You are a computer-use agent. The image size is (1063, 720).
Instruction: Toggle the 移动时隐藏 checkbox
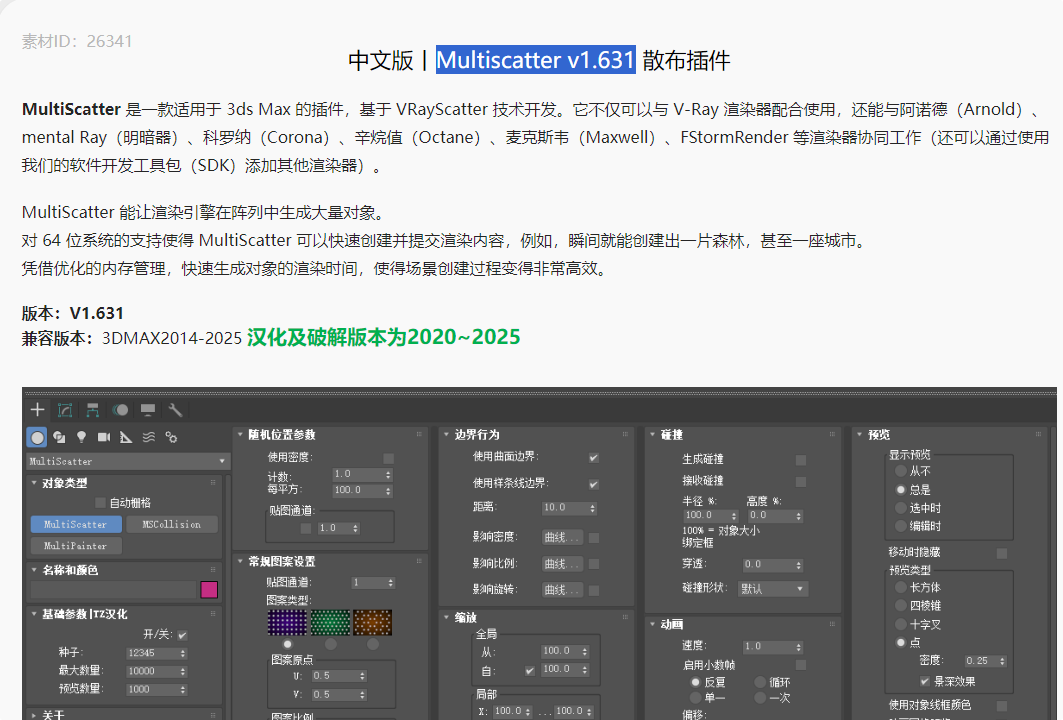click(x=1002, y=553)
